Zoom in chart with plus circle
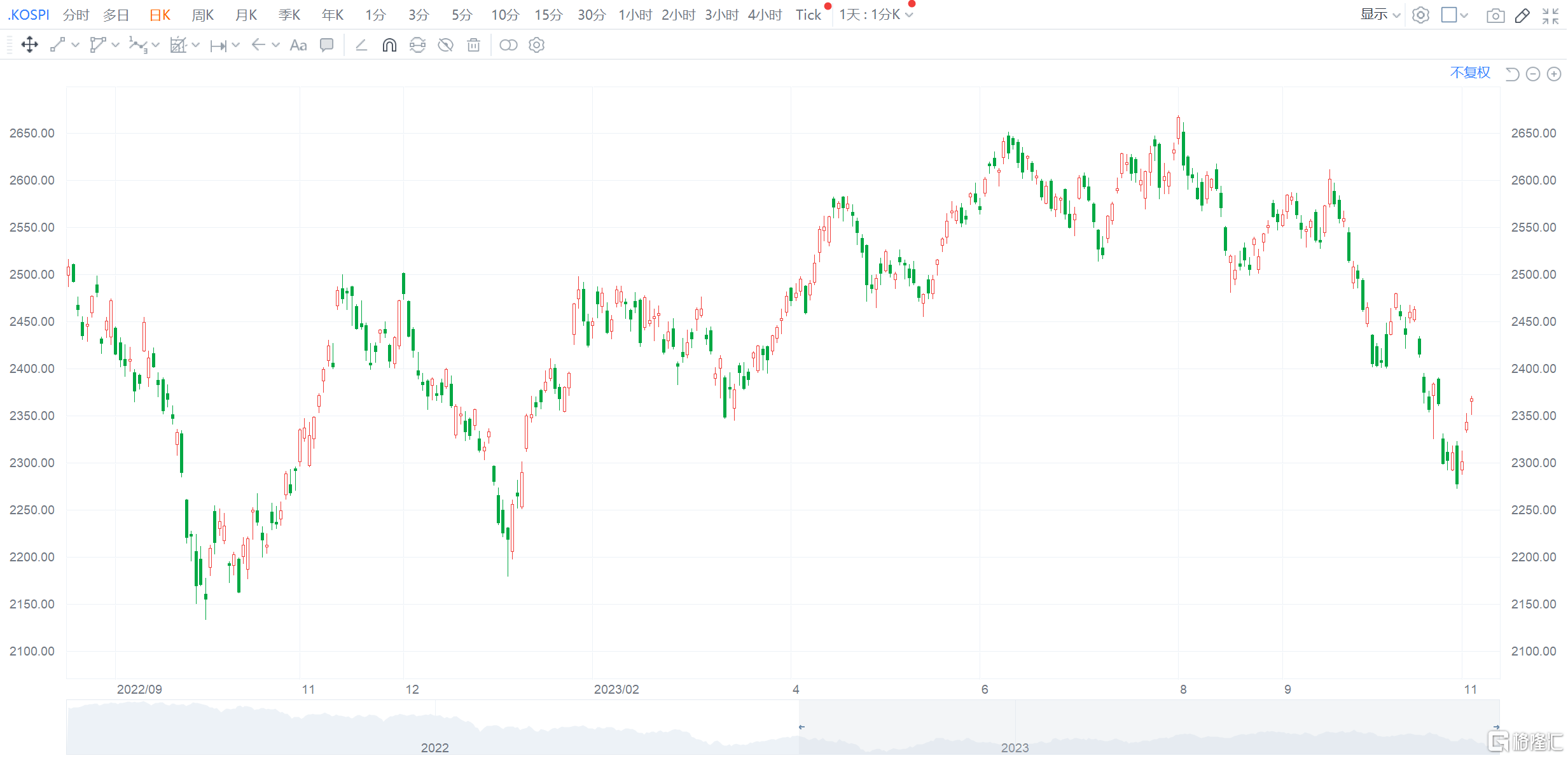Viewport: 1568px width, 758px height. (x=1554, y=74)
